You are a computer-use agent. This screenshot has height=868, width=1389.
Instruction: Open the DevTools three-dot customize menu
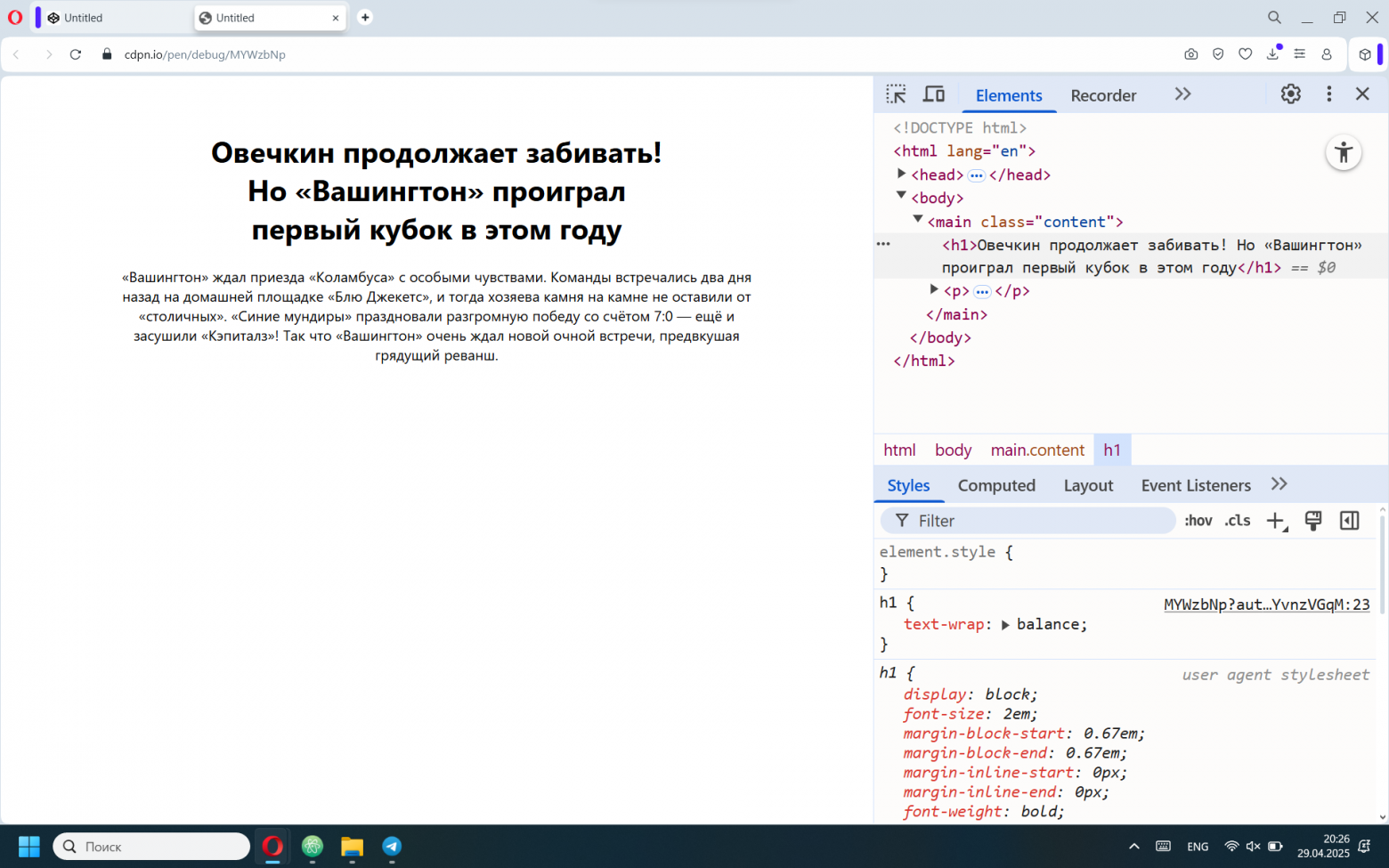pyautogui.click(x=1329, y=93)
